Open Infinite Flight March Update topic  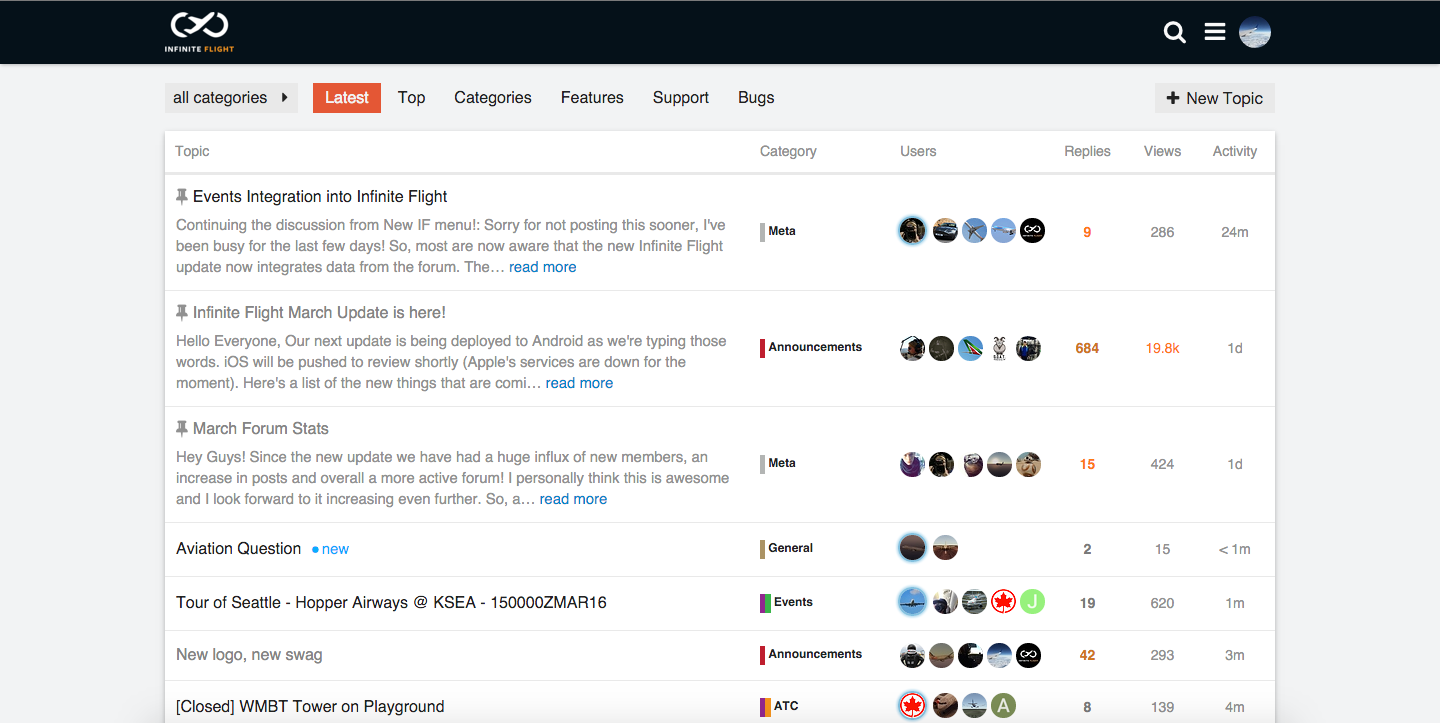[x=319, y=312]
